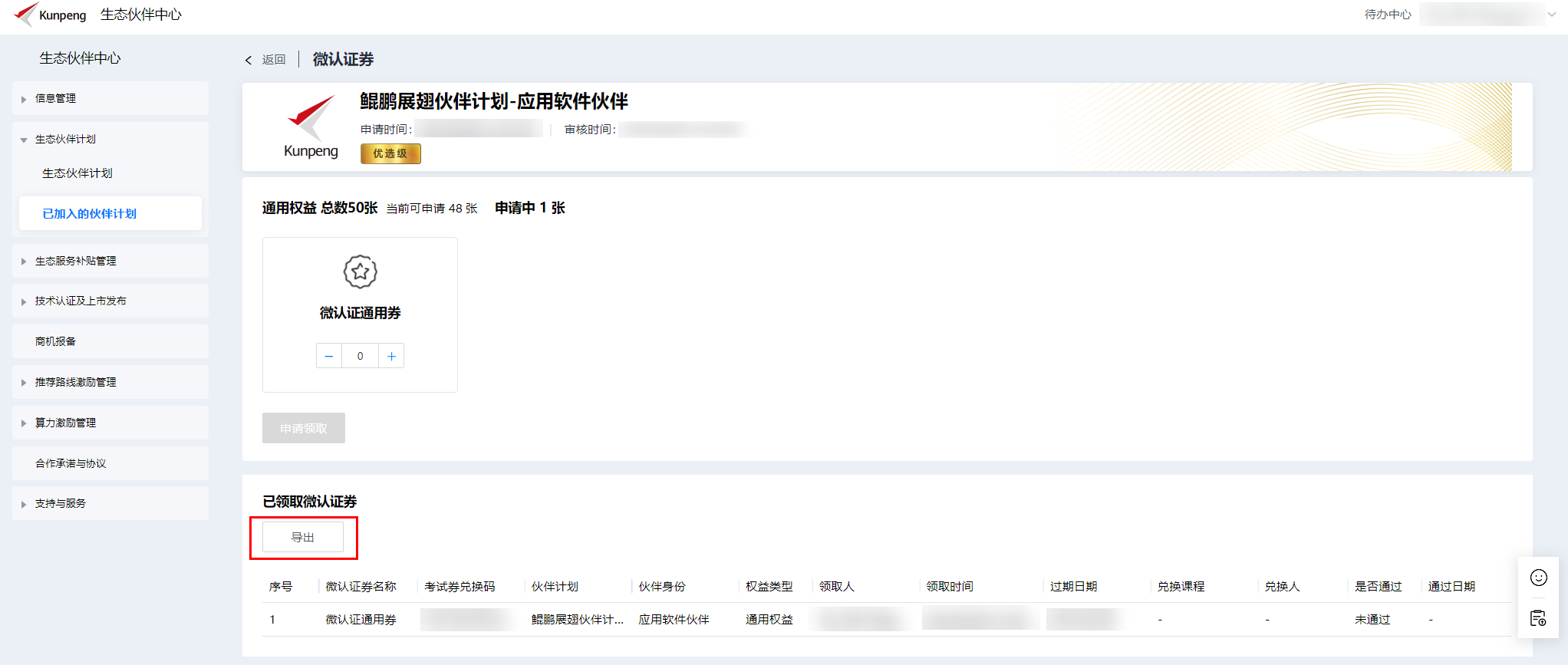The width and height of the screenshot is (1568, 665).
Task: Click the voucher quantity input field
Action: pyautogui.click(x=360, y=356)
